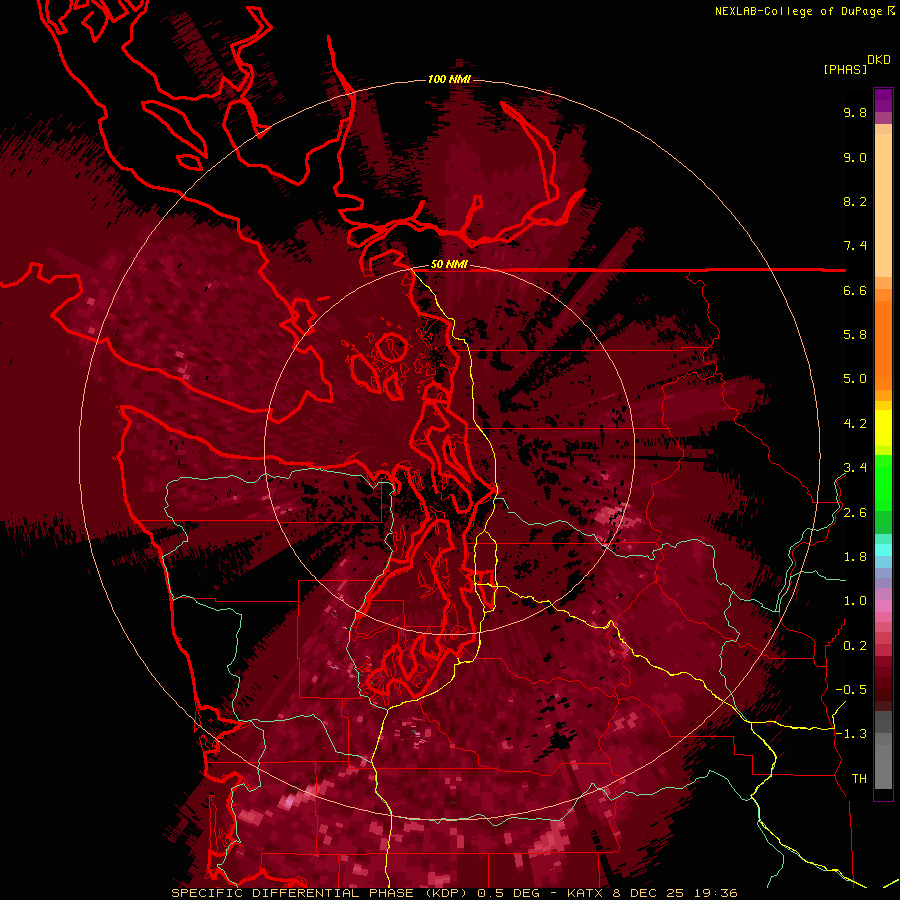Image resolution: width=900 pixels, height=900 pixels.
Task: Click the -0.5 color scale value
Action: coord(851,690)
